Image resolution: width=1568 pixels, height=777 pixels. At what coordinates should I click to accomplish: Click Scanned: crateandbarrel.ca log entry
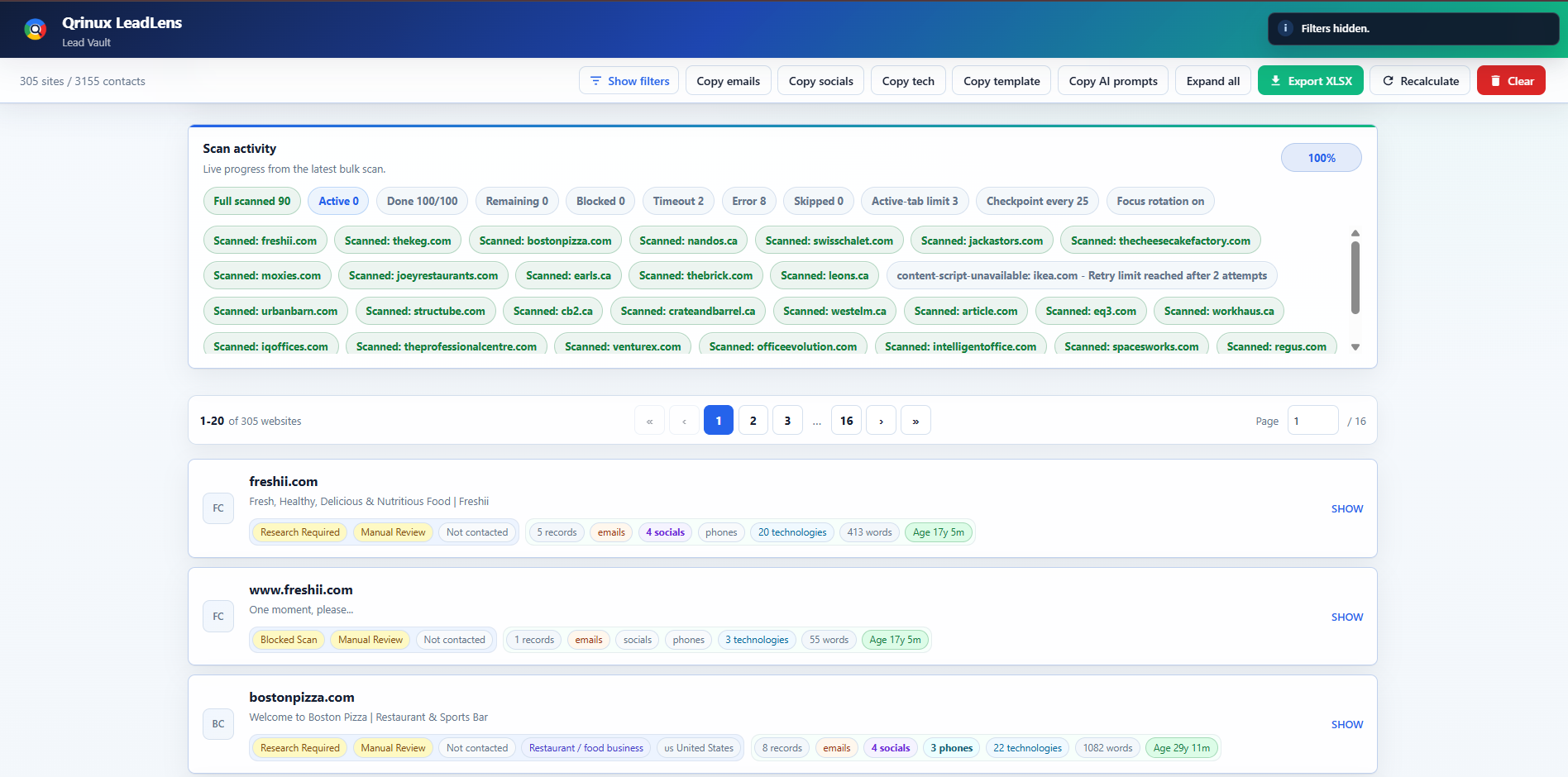click(688, 311)
